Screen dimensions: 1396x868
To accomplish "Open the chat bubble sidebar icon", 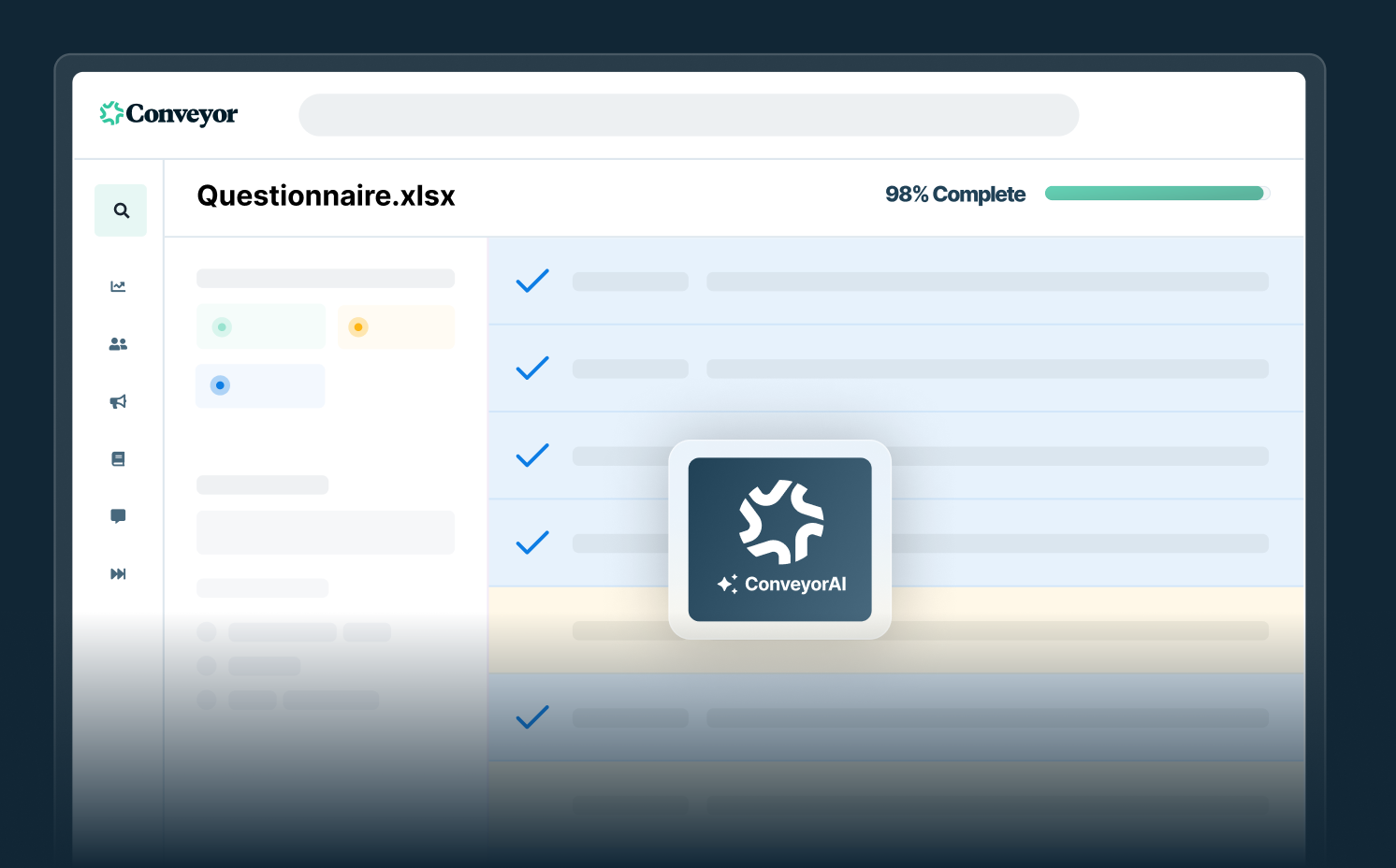I will tap(118, 516).
